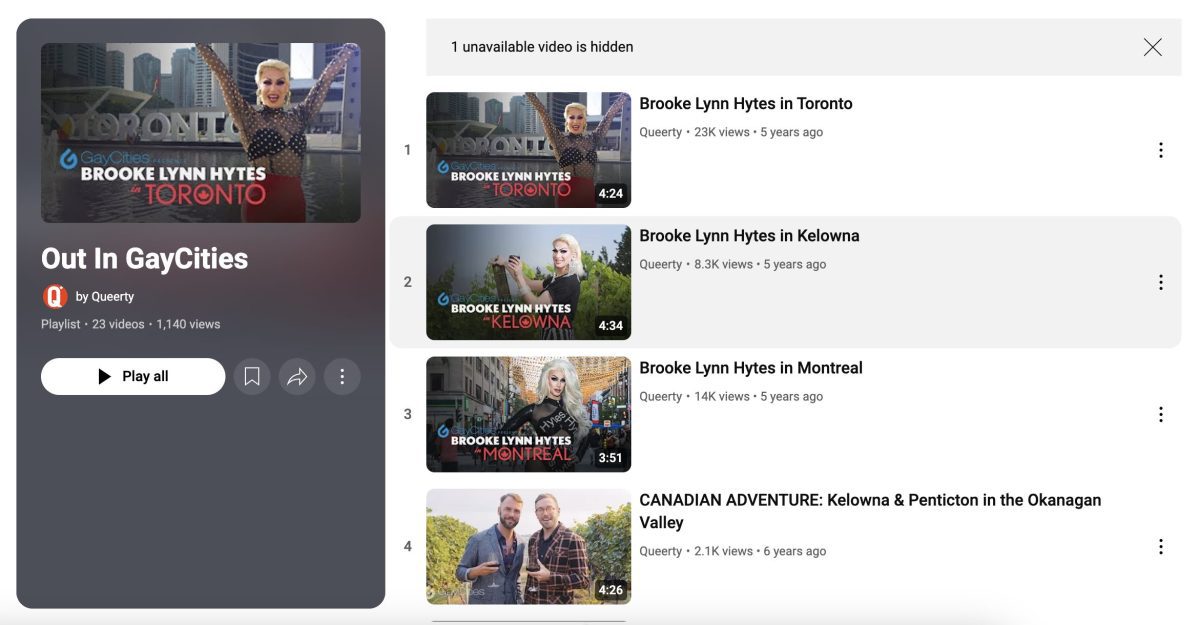Image resolution: width=1200 pixels, height=625 pixels.
Task: Click index number 3 beside the Montreal video
Action: pos(407,414)
